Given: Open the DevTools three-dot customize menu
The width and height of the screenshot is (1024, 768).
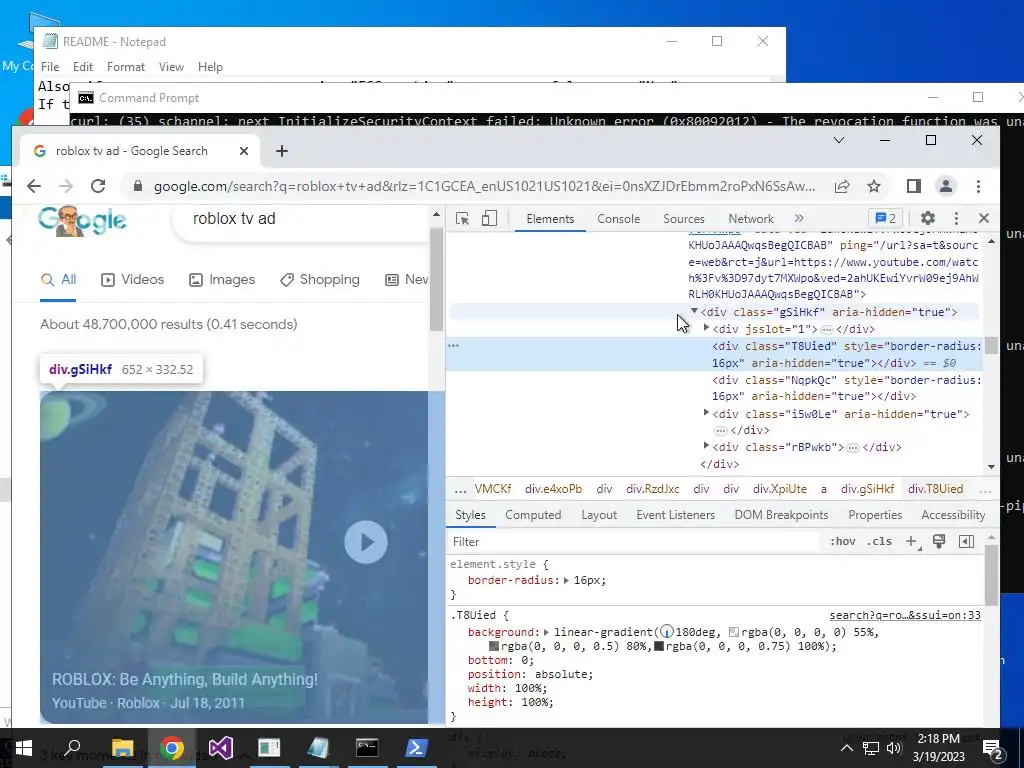Looking at the screenshot, I should click(x=956, y=219).
